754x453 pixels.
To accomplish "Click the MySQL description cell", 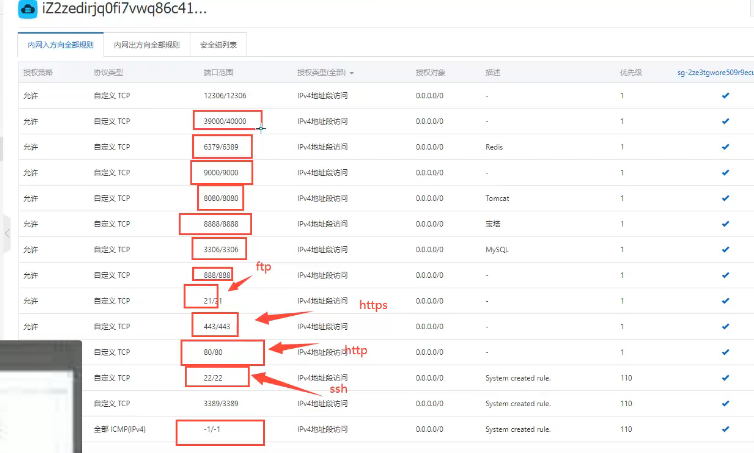I will pyautogui.click(x=497, y=250).
